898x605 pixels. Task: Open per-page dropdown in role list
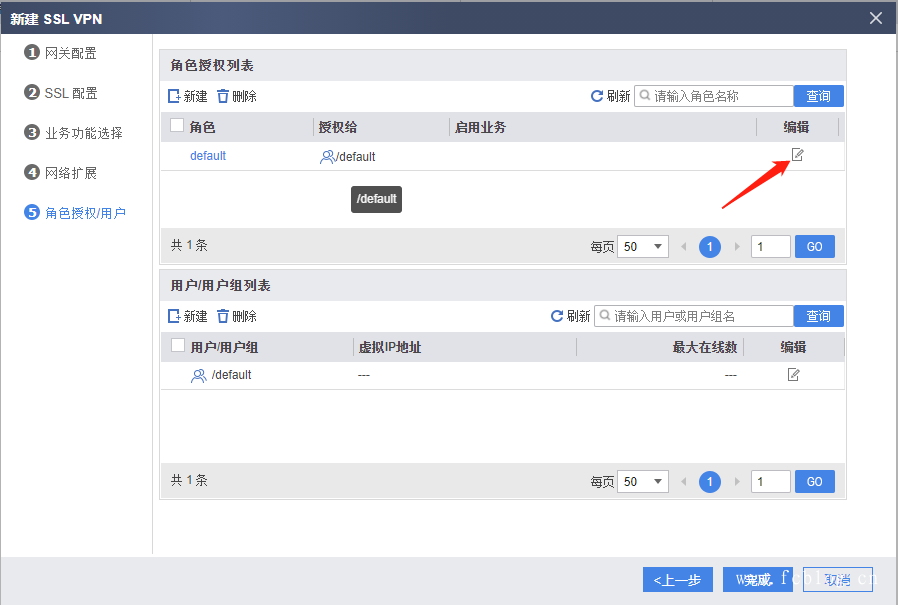tap(642, 247)
